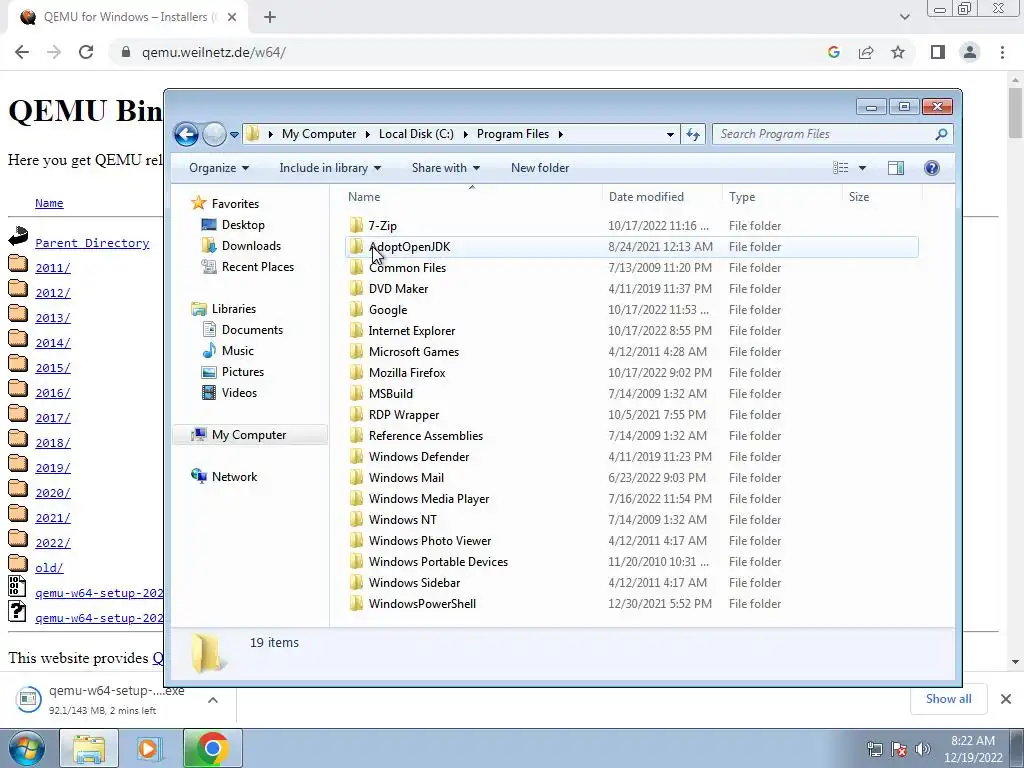Open the Parent Directory link

click(x=92, y=243)
